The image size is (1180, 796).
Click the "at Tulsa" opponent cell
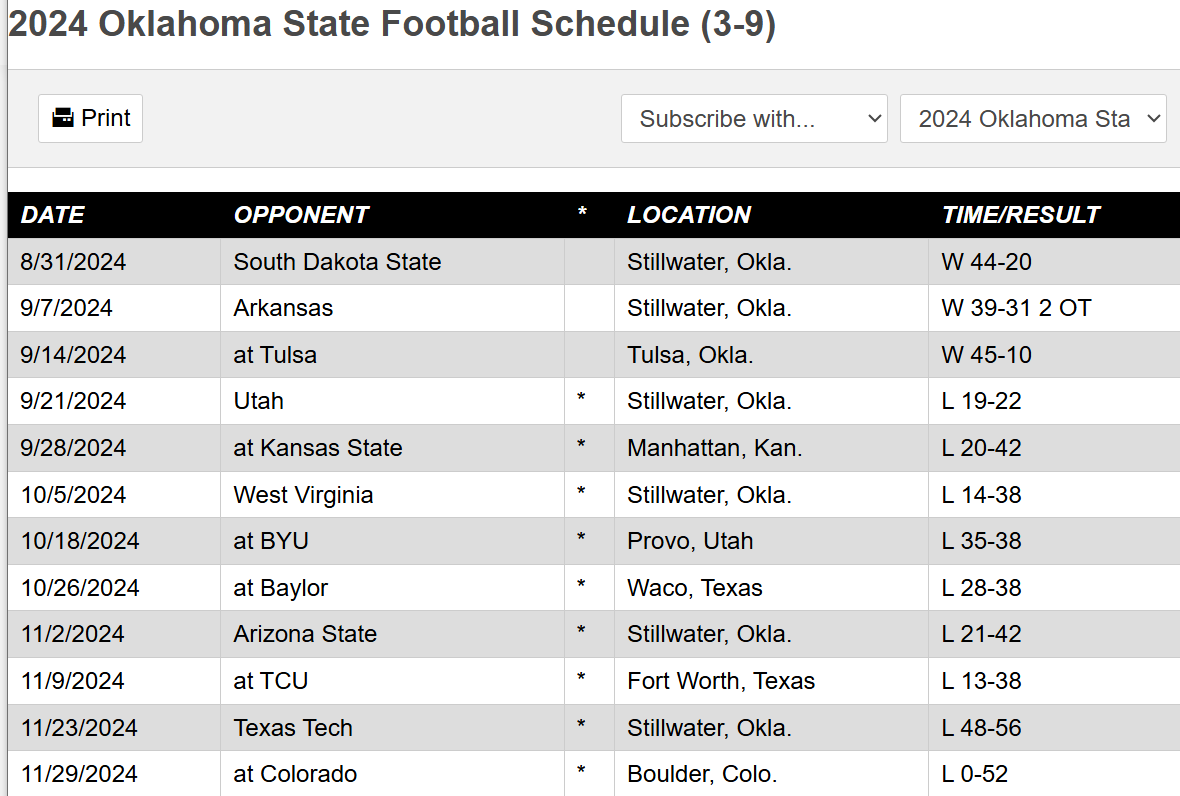[275, 355]
